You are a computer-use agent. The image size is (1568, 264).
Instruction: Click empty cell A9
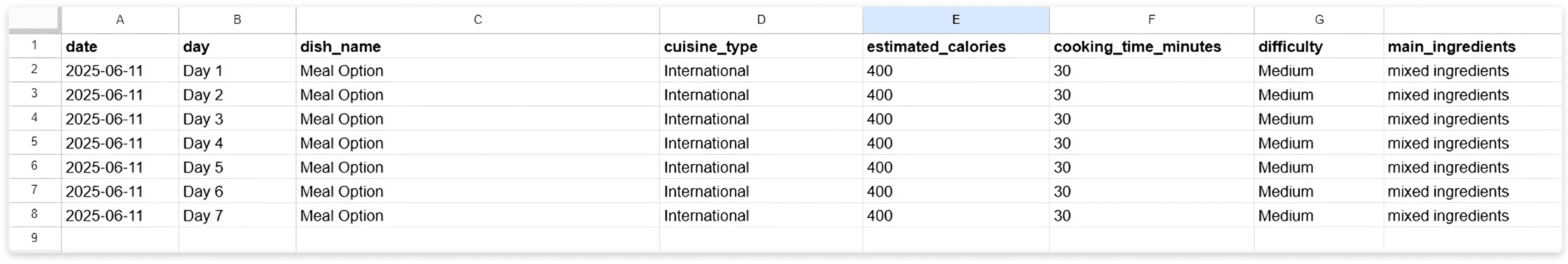(120, 239)
